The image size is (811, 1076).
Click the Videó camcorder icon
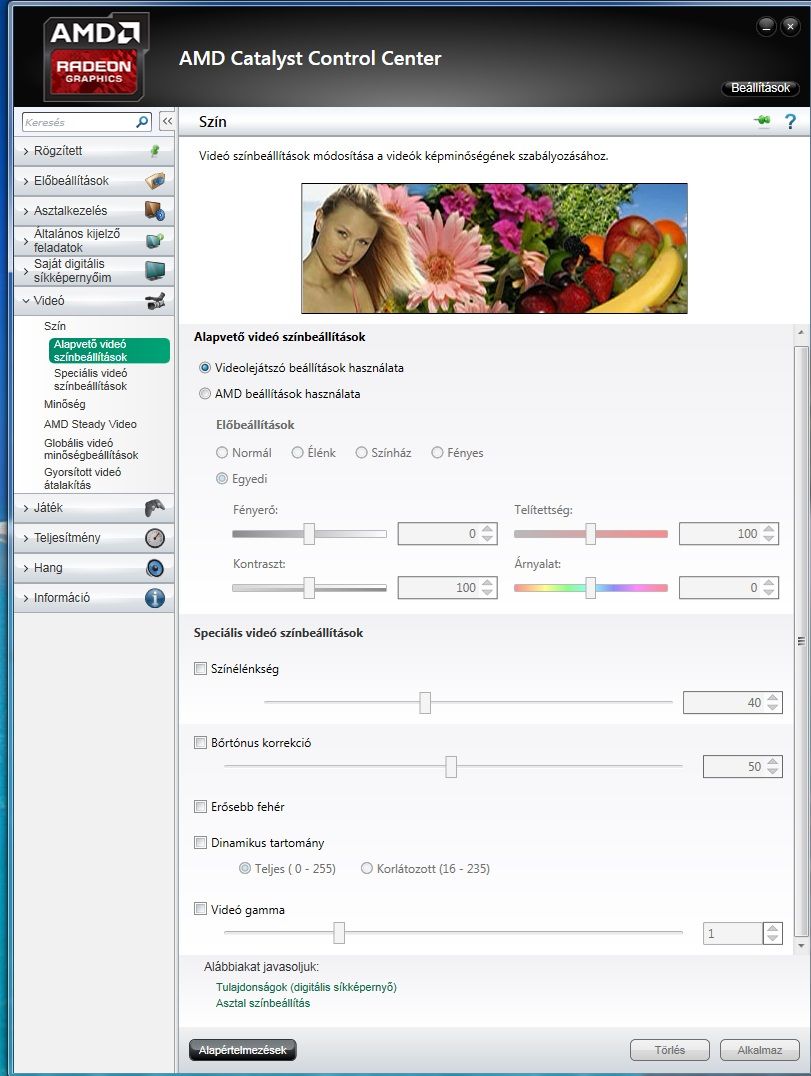point(155,301)
